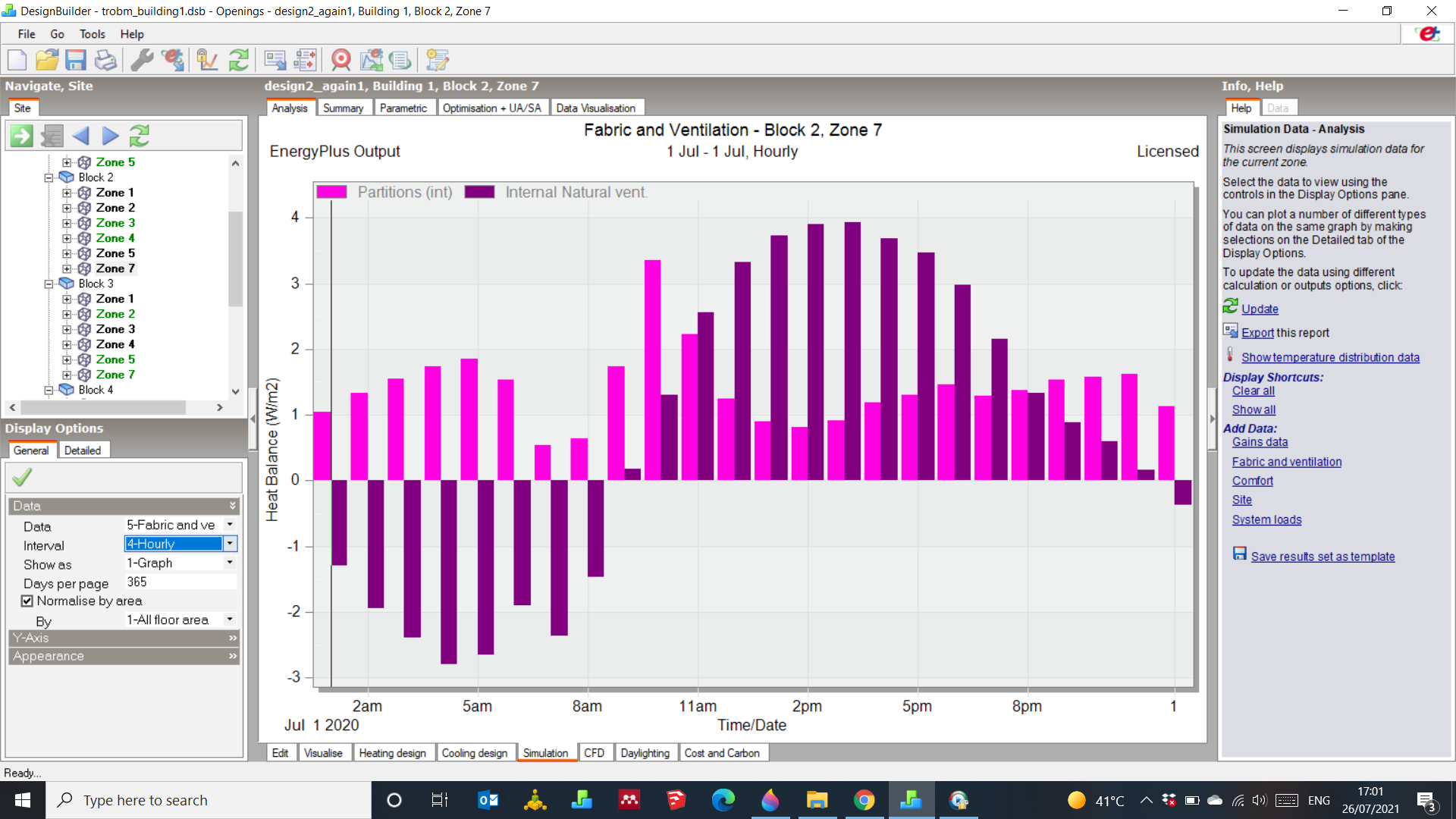
Task: Go forward with the blue right arrow
Action: [111, 136]
